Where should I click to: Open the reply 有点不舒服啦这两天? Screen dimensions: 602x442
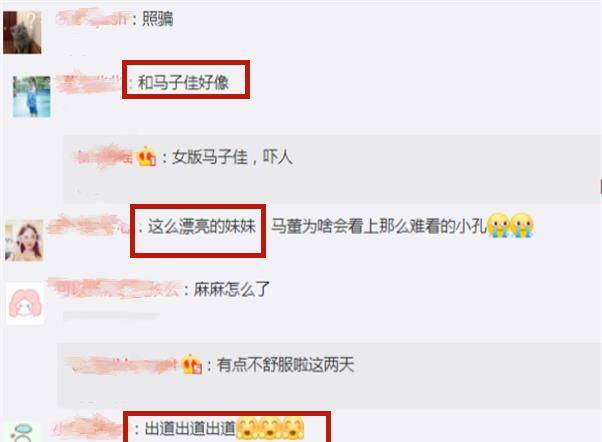285,364
